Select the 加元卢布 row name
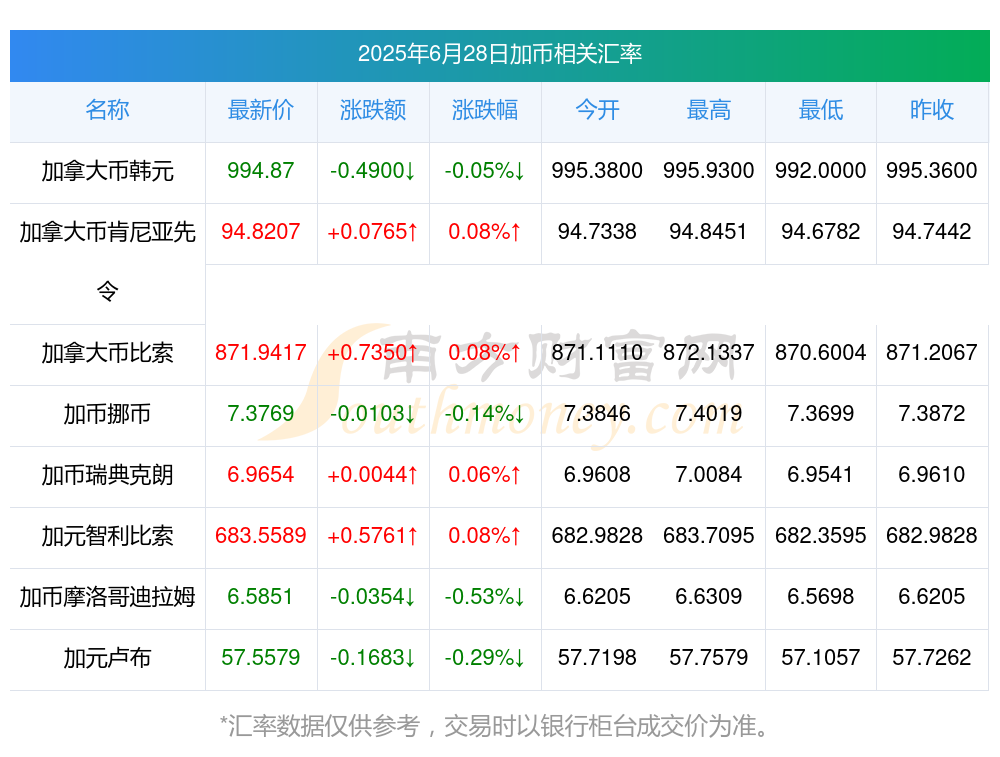 tap(107, 658)
